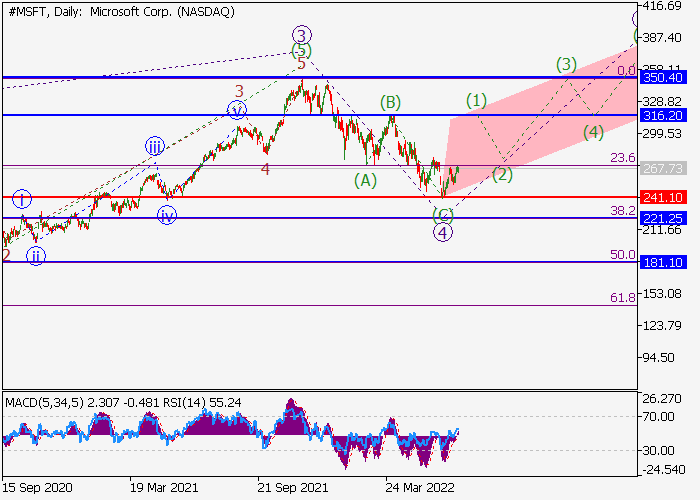700x500 pixels.
Task: Click the circled wave 3 label at the peak
Action: (x=302, y=33)
